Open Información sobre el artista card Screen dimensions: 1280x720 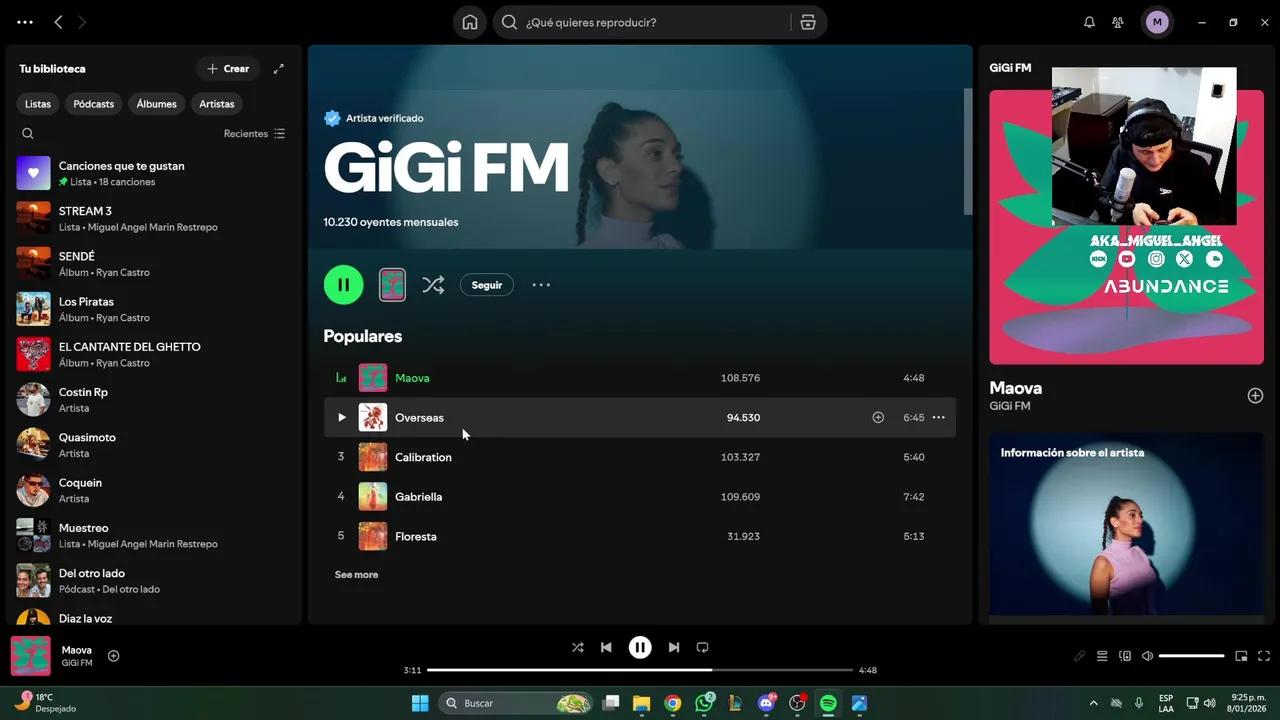click(x=1127, y=524)
